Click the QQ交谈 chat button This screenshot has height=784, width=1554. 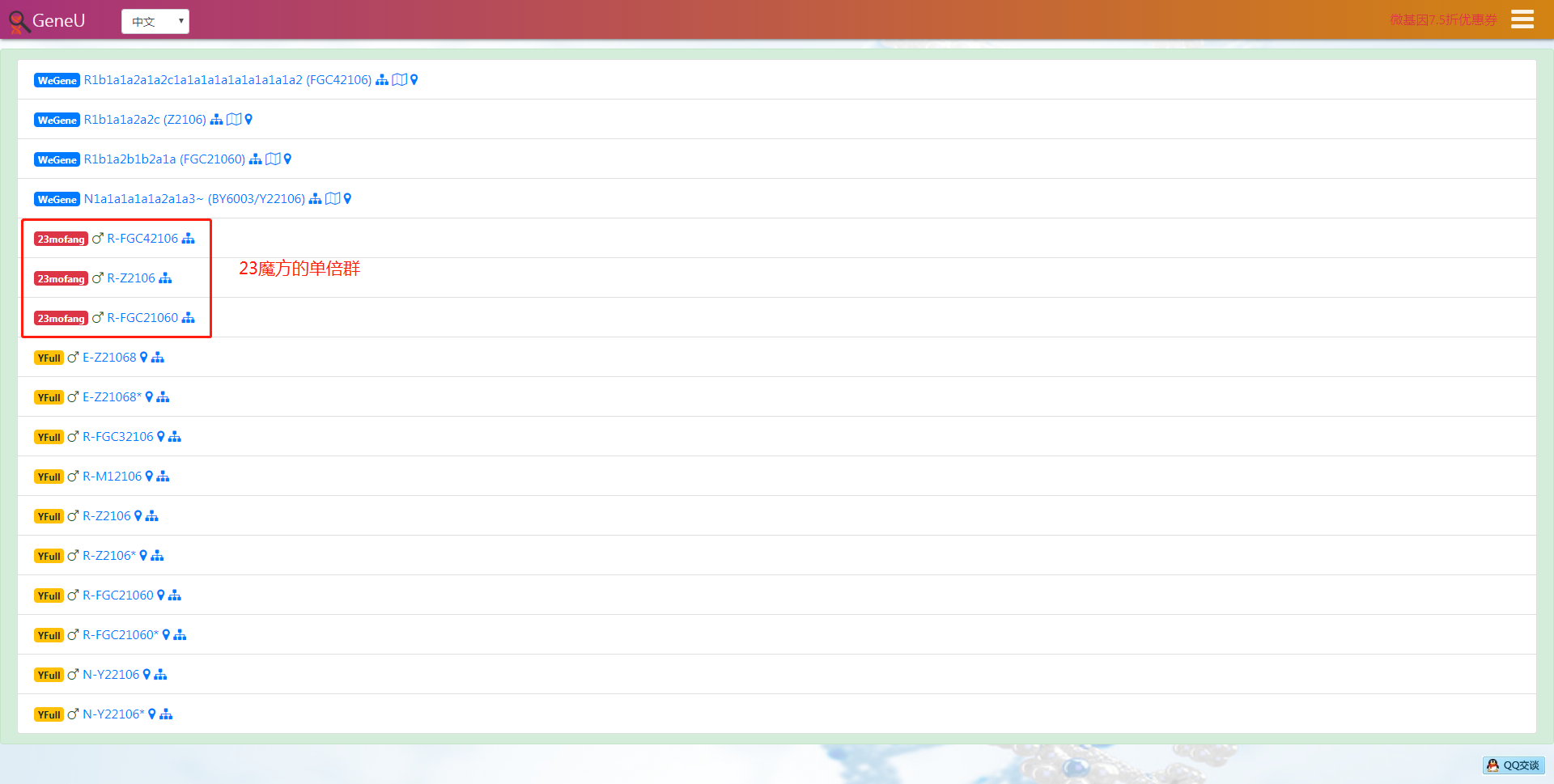[1514, 765]
